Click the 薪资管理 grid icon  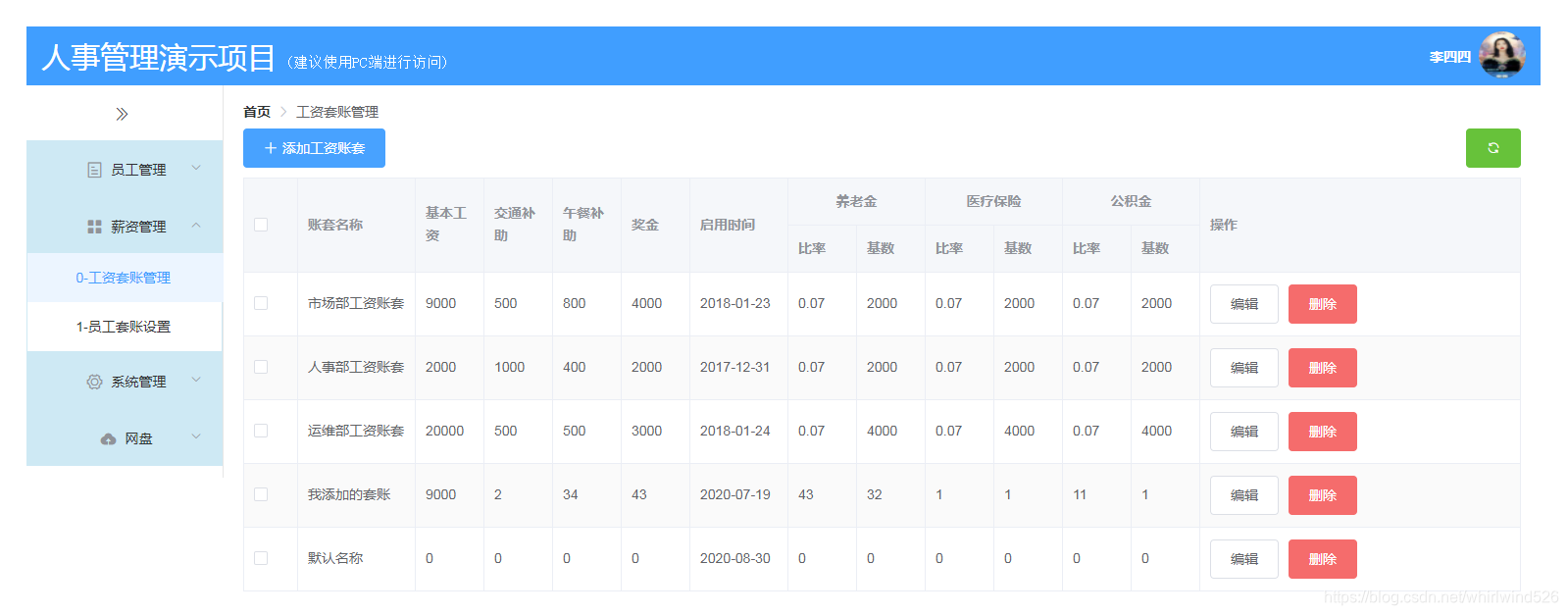point(94,227)
